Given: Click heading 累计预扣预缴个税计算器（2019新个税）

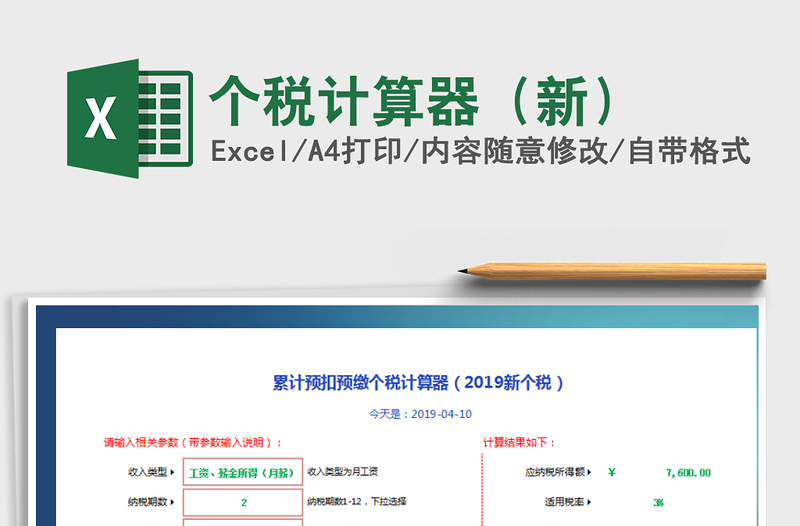Looking at the screenshot, I should coord(418,383).
